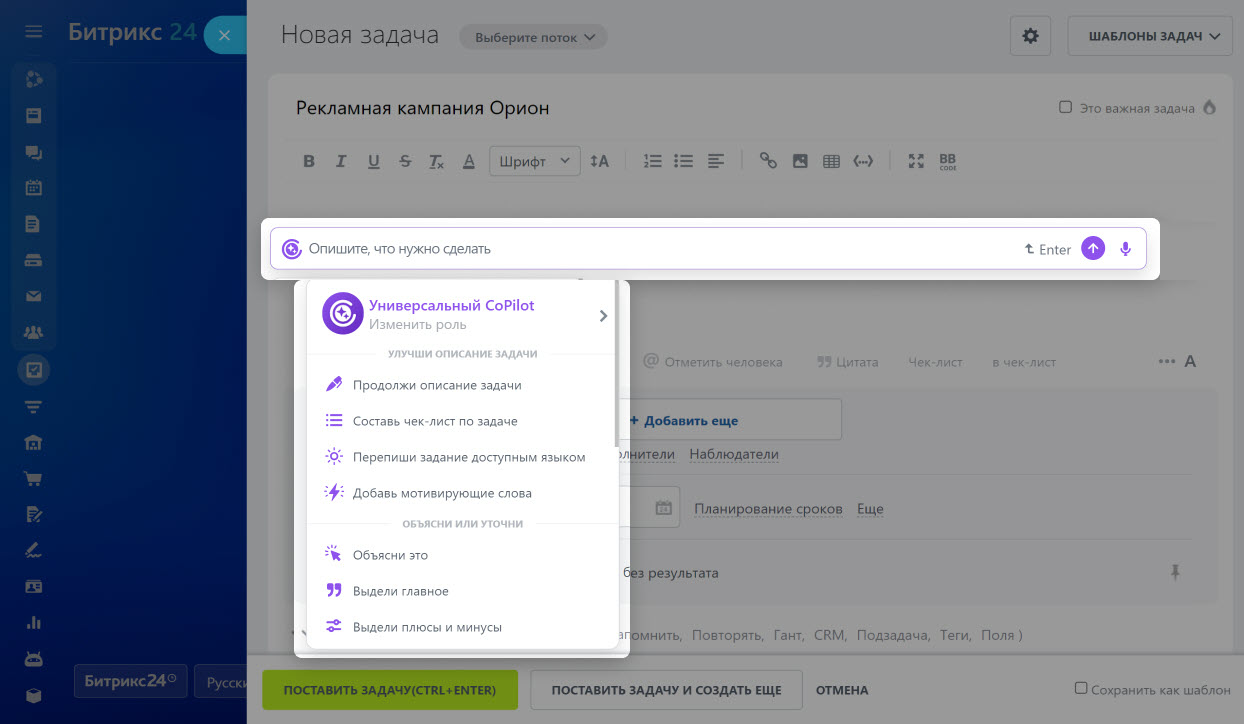Open the 'Выберите поток' selector
This screenshot has height=724, width=1244.
pos(533,36)
